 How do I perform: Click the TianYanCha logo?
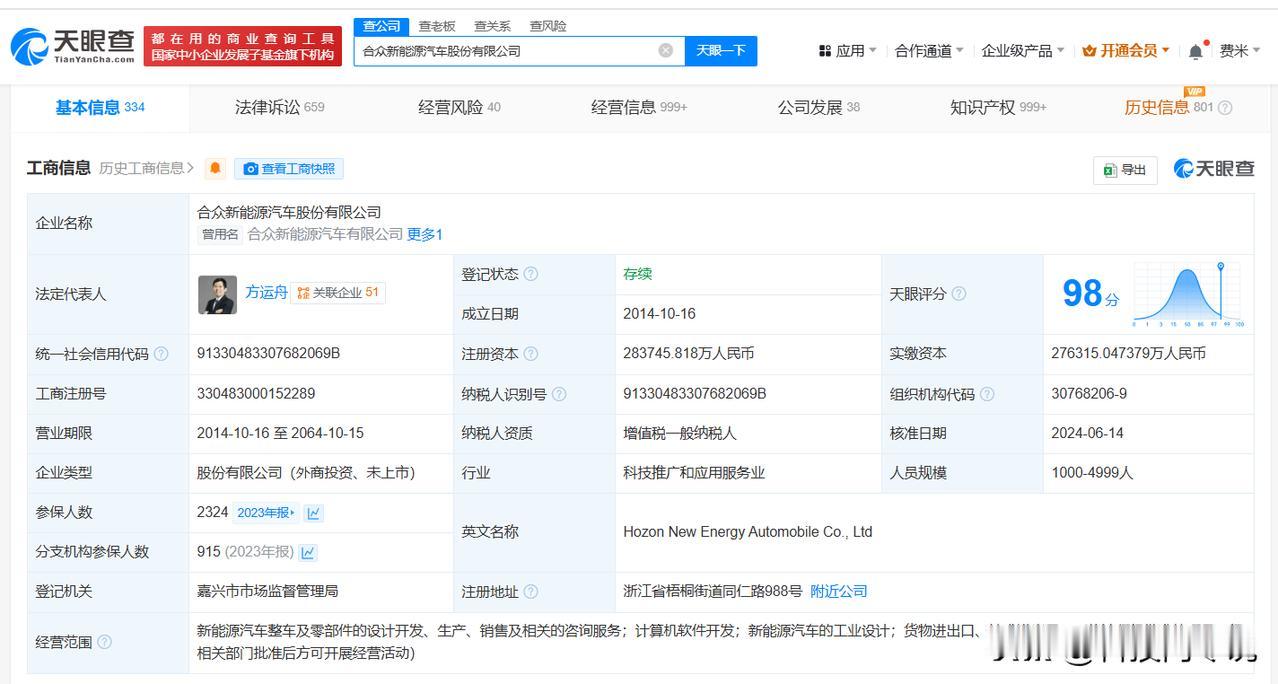tap(72, 46)
